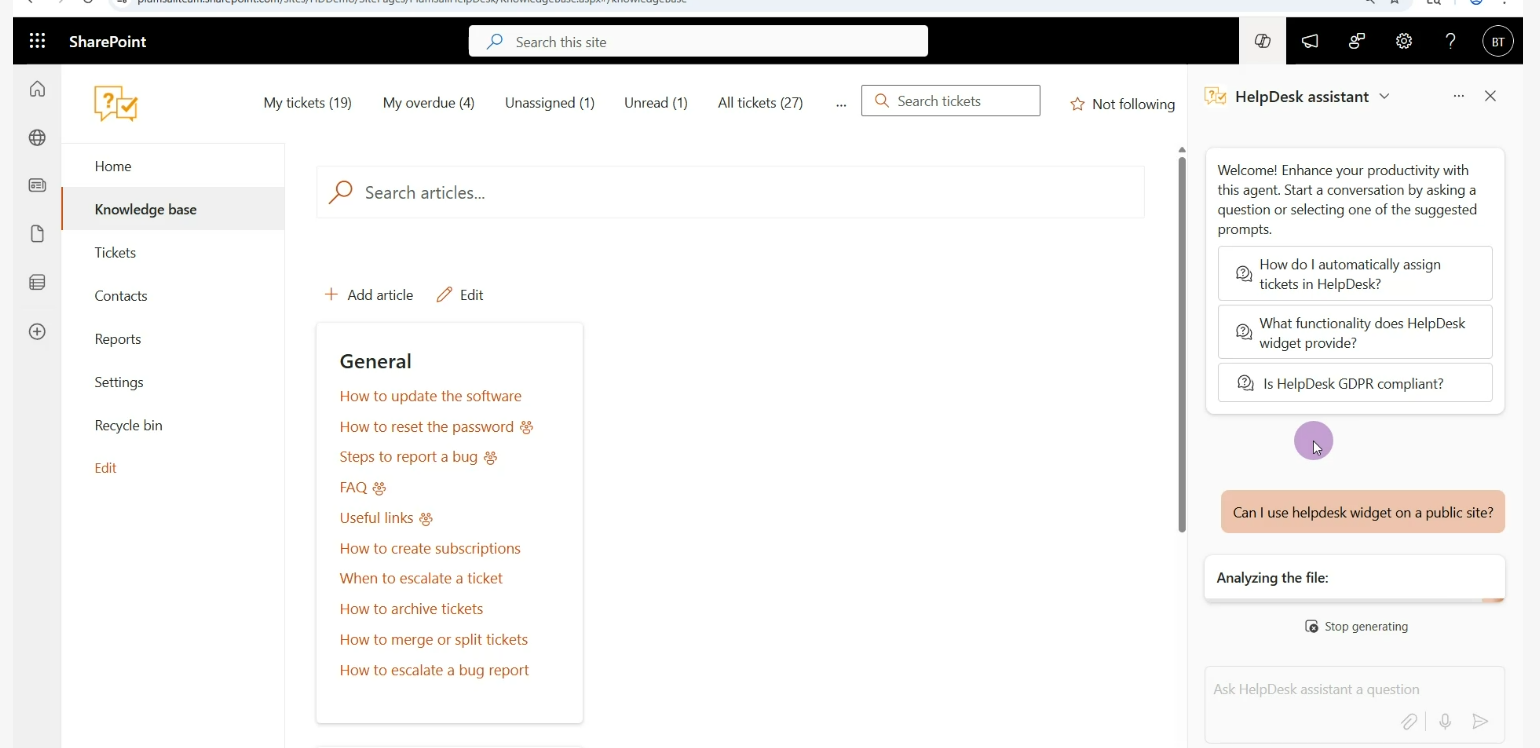Click the magnifier icon in Search articles
The width and height of the screenshot is (1540, 748).
[341, 192]
